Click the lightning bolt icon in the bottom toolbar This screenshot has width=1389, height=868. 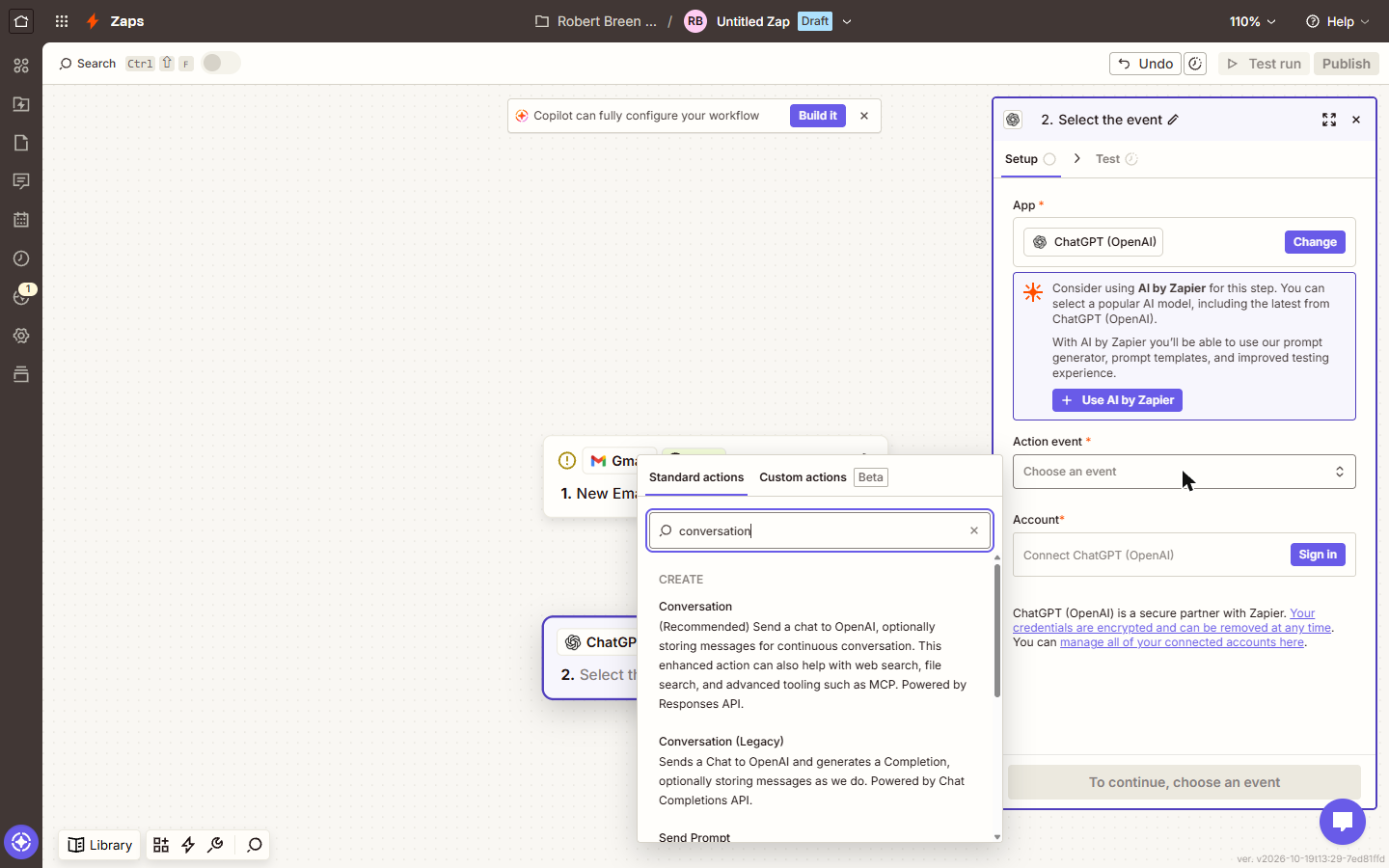tap(188, 845)
